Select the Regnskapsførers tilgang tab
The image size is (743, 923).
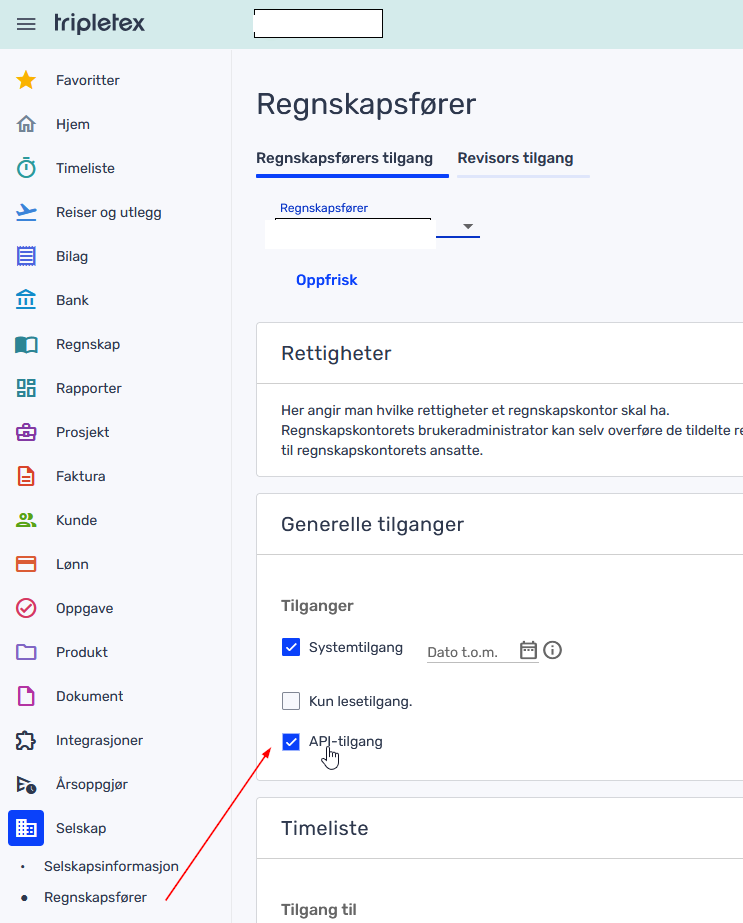(344, 158)
